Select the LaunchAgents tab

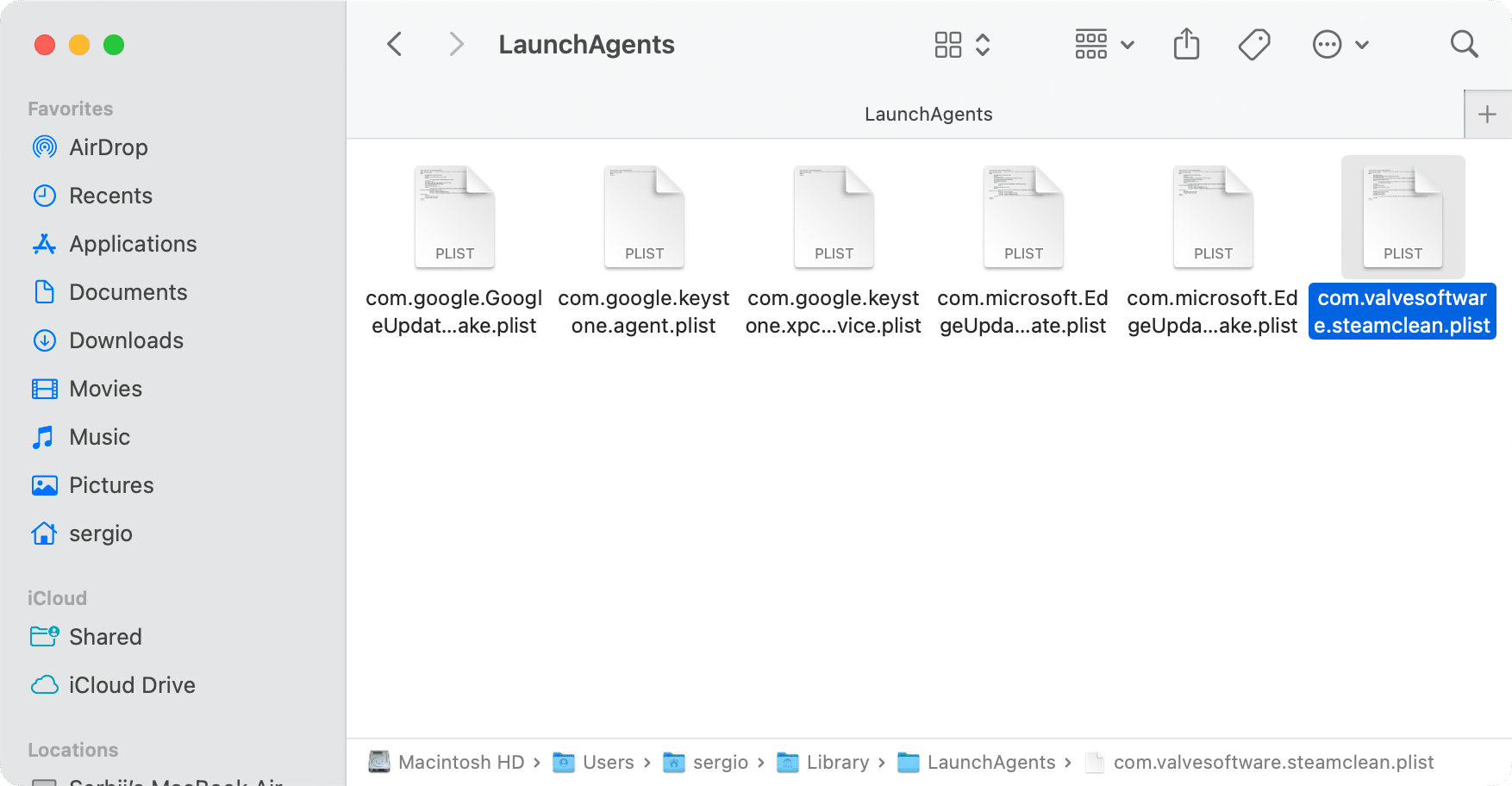click(x=928, y=115)
